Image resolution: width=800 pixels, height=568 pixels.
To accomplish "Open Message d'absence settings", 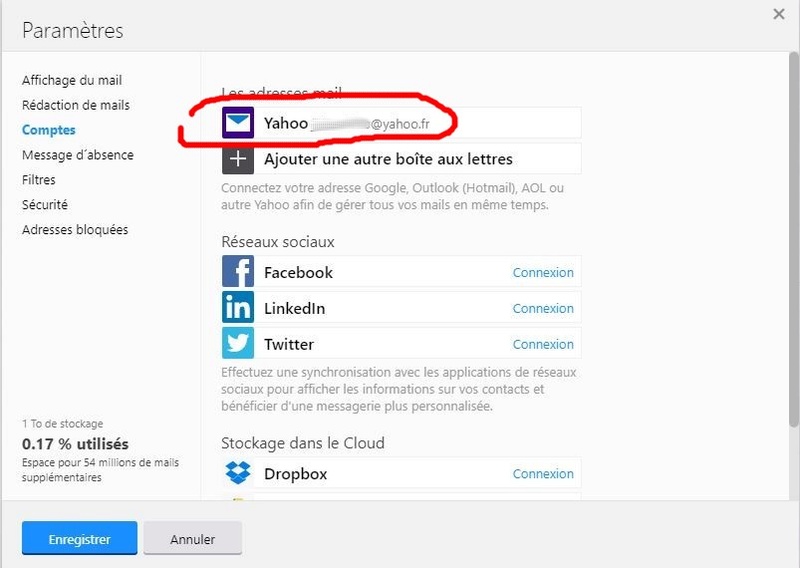I will (x=78, y=155).
